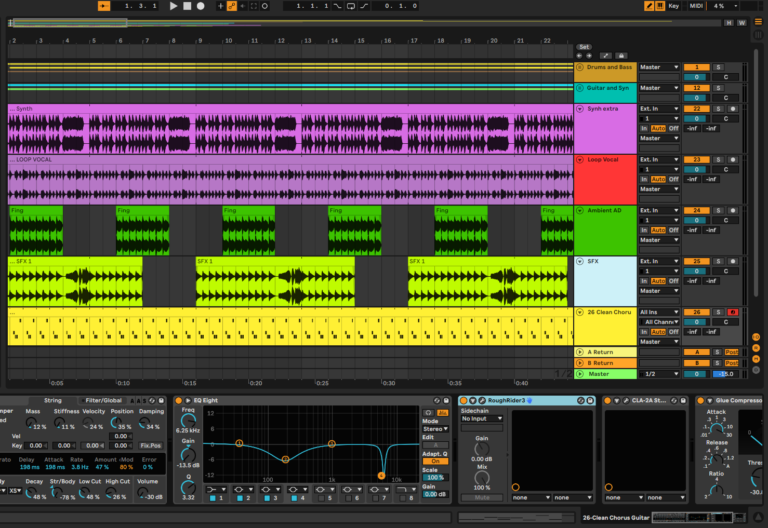768x528 pixels.
Task: Click the CLA-2A hot-swap icon
Action: (x=673, y=401)
